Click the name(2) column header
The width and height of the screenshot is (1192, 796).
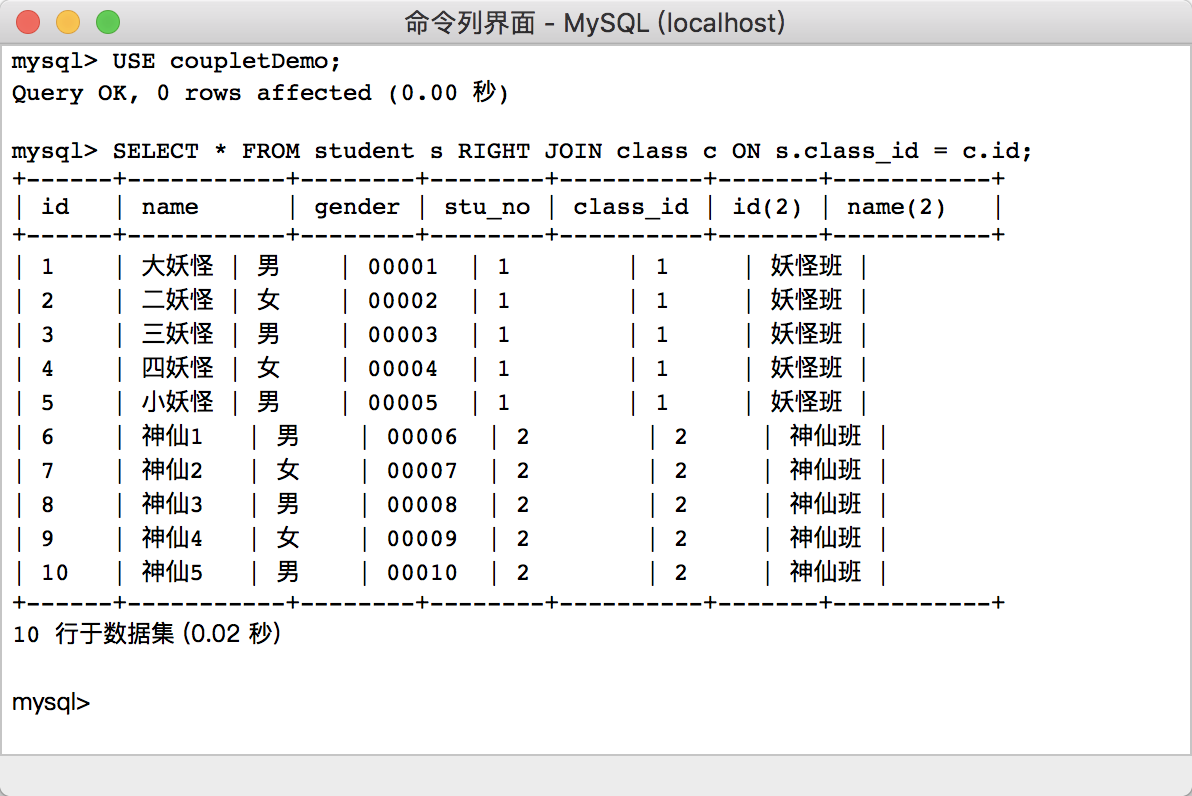coord(896,207)
